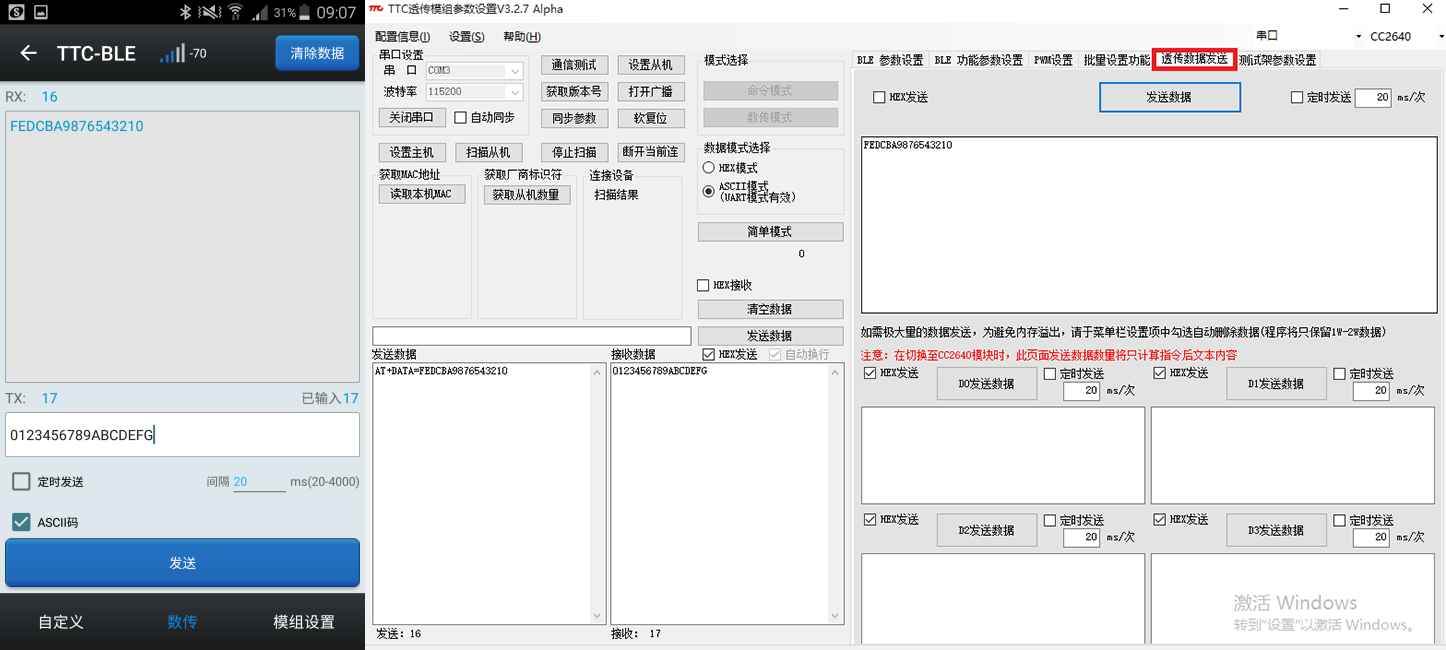Open the 帮助(H) menu
Viewport: 1446px width, 650px height.
[x=522, y=37]
